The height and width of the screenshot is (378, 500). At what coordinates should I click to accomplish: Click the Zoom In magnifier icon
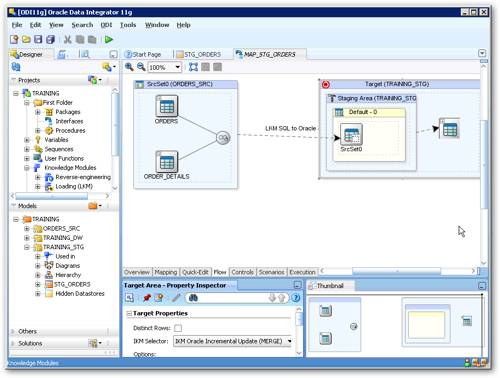pos(129,67)
